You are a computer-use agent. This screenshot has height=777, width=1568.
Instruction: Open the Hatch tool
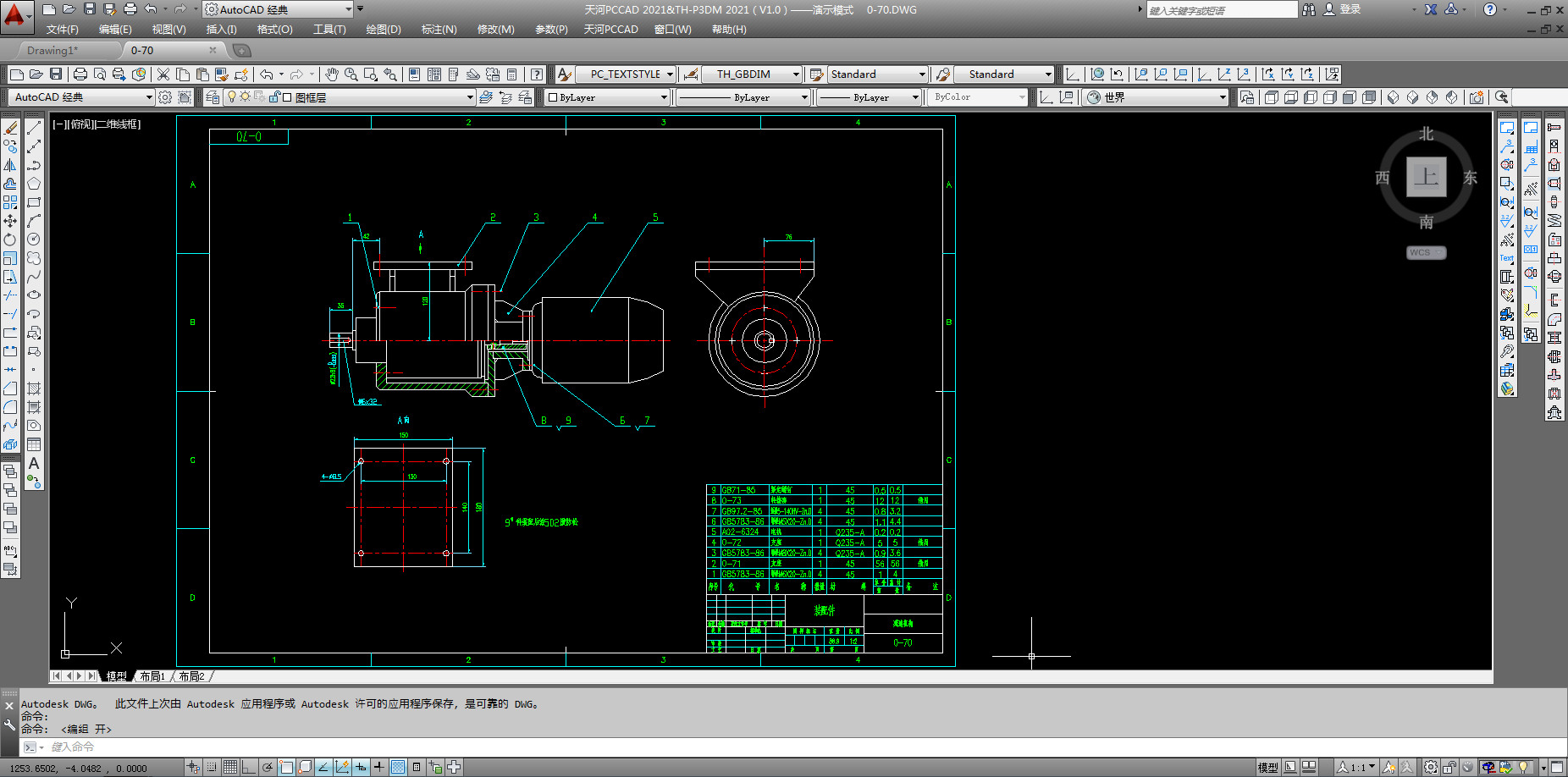34,388
